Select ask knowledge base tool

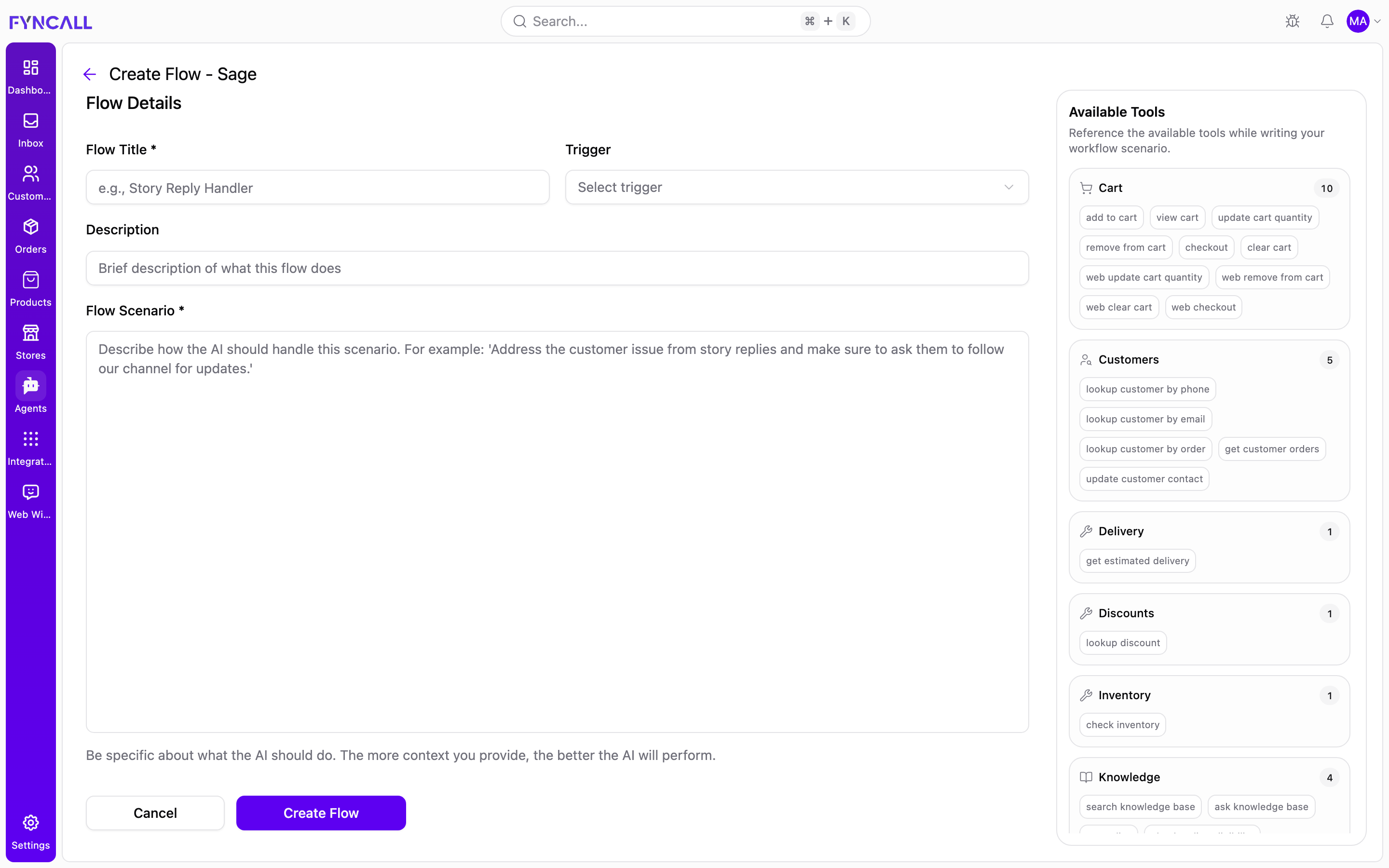pyautogui.click(x=1261, y=807)
